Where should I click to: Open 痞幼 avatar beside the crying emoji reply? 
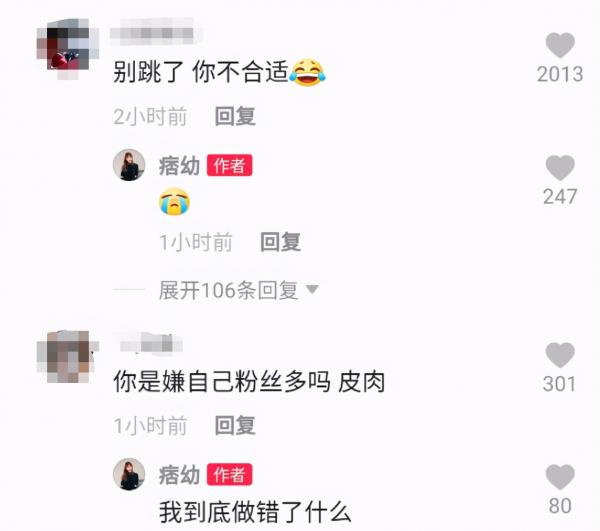coord(129,165)
